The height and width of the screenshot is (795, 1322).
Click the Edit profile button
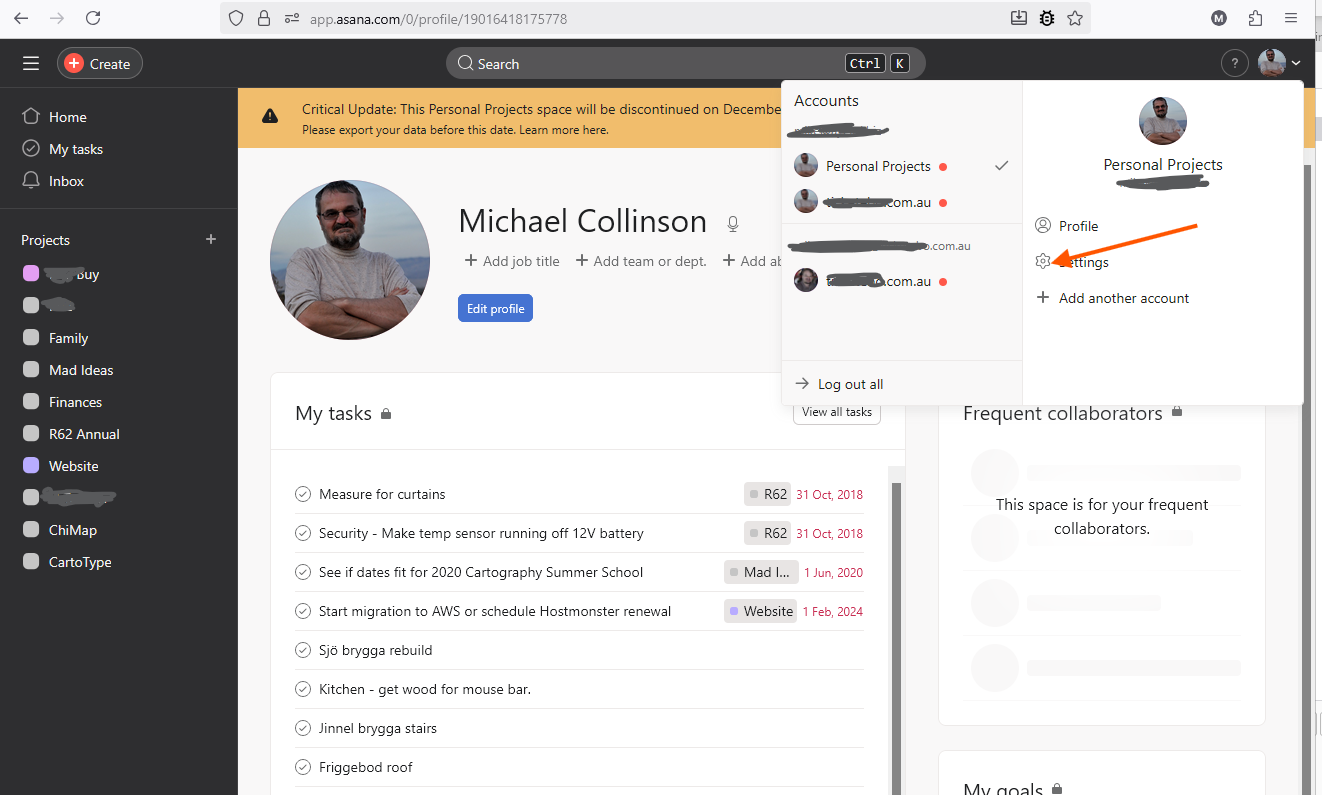pyautogui.click(x=495, y=309)
